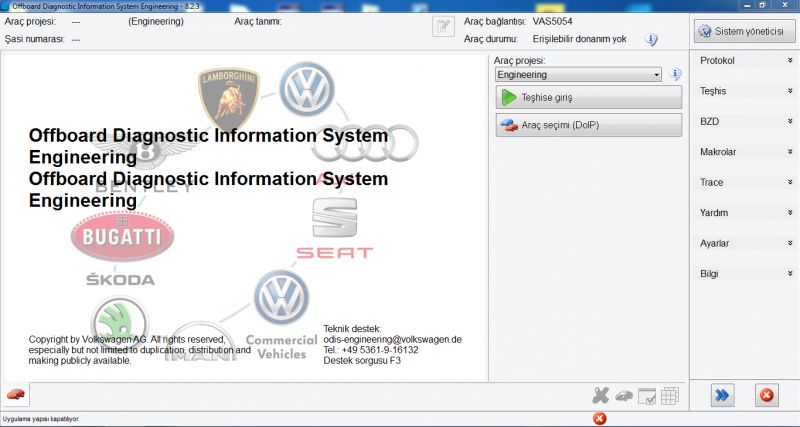Click the info icon beside Engineering dropdown
The image size is (800, 427).
(675, 74)
